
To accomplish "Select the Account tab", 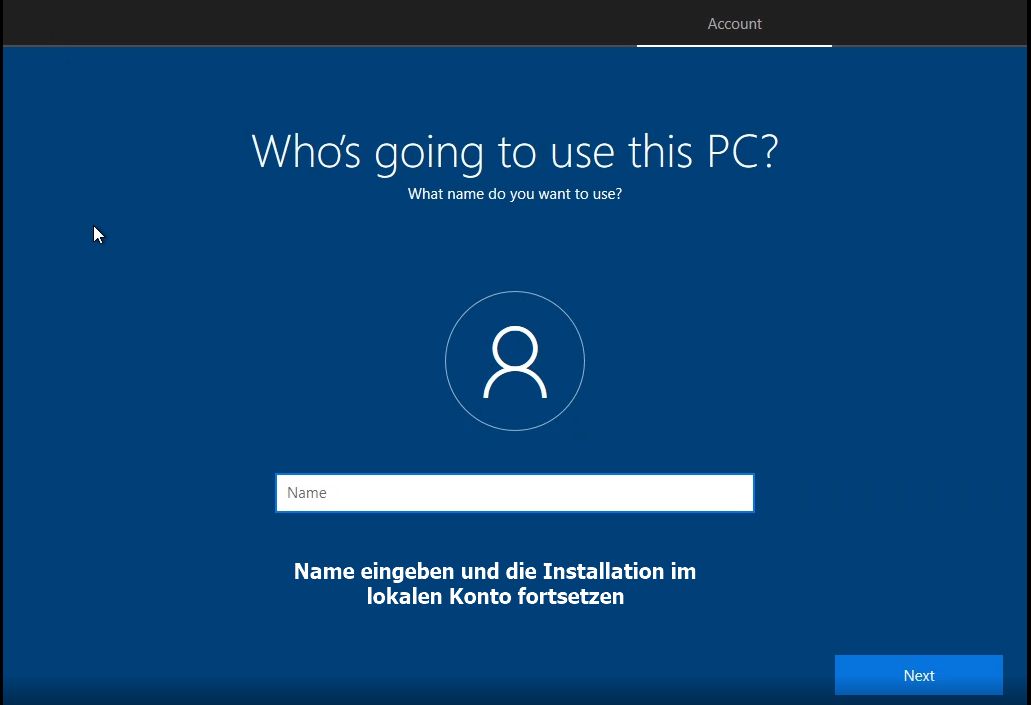I will pos(734,24).
